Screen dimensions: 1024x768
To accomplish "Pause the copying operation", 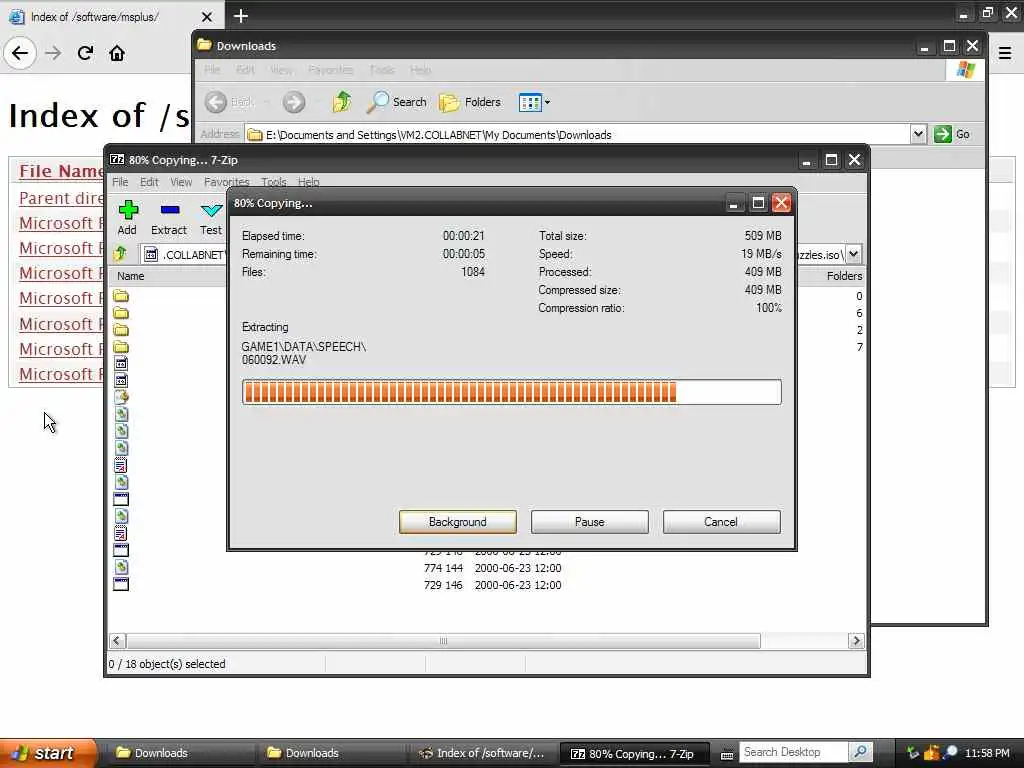I will click(x=590, y=522).
